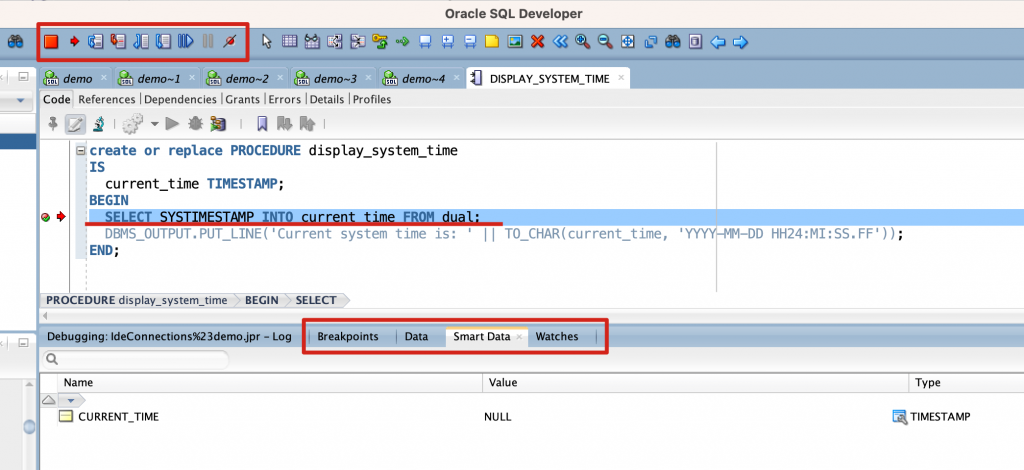Viewport: 1024px width, 470px height.
Task: Click the Zoom In magnifier icon
Action: pos(583,42)
